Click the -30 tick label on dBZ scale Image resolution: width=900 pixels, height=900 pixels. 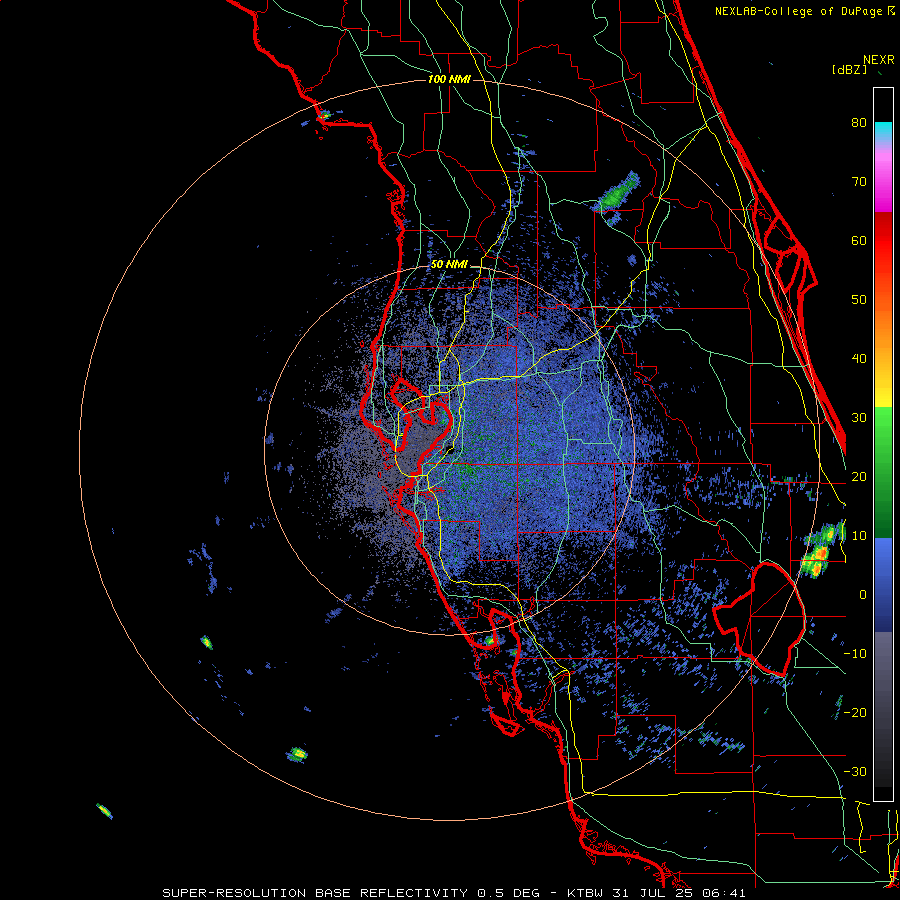855,771
